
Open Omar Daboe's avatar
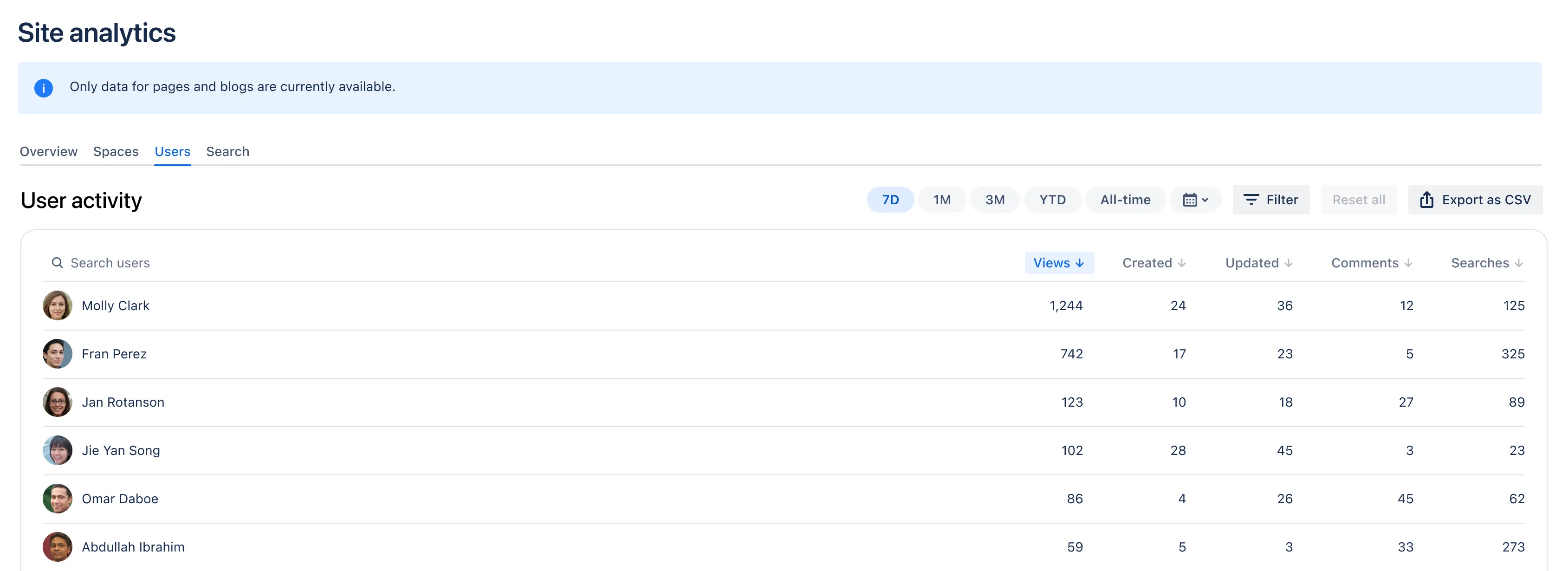point(57,499)
